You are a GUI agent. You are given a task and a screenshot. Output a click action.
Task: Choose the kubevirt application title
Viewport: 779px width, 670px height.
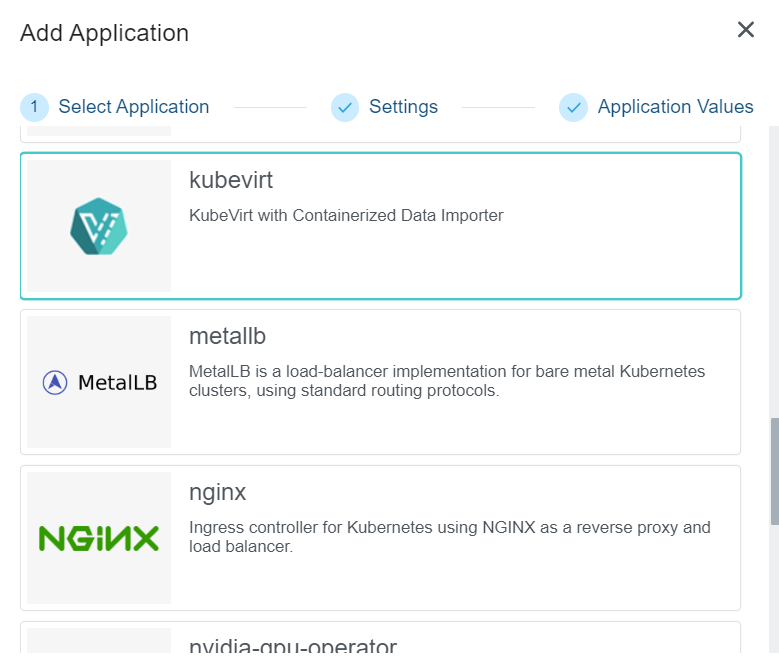coord(231,180)
